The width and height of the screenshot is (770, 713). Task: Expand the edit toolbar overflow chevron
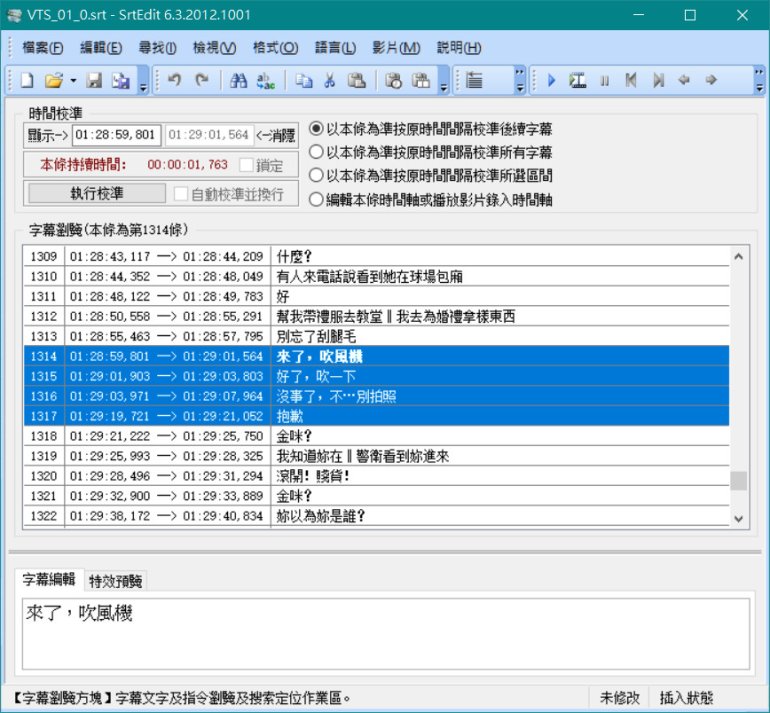(x=443, y=80)
